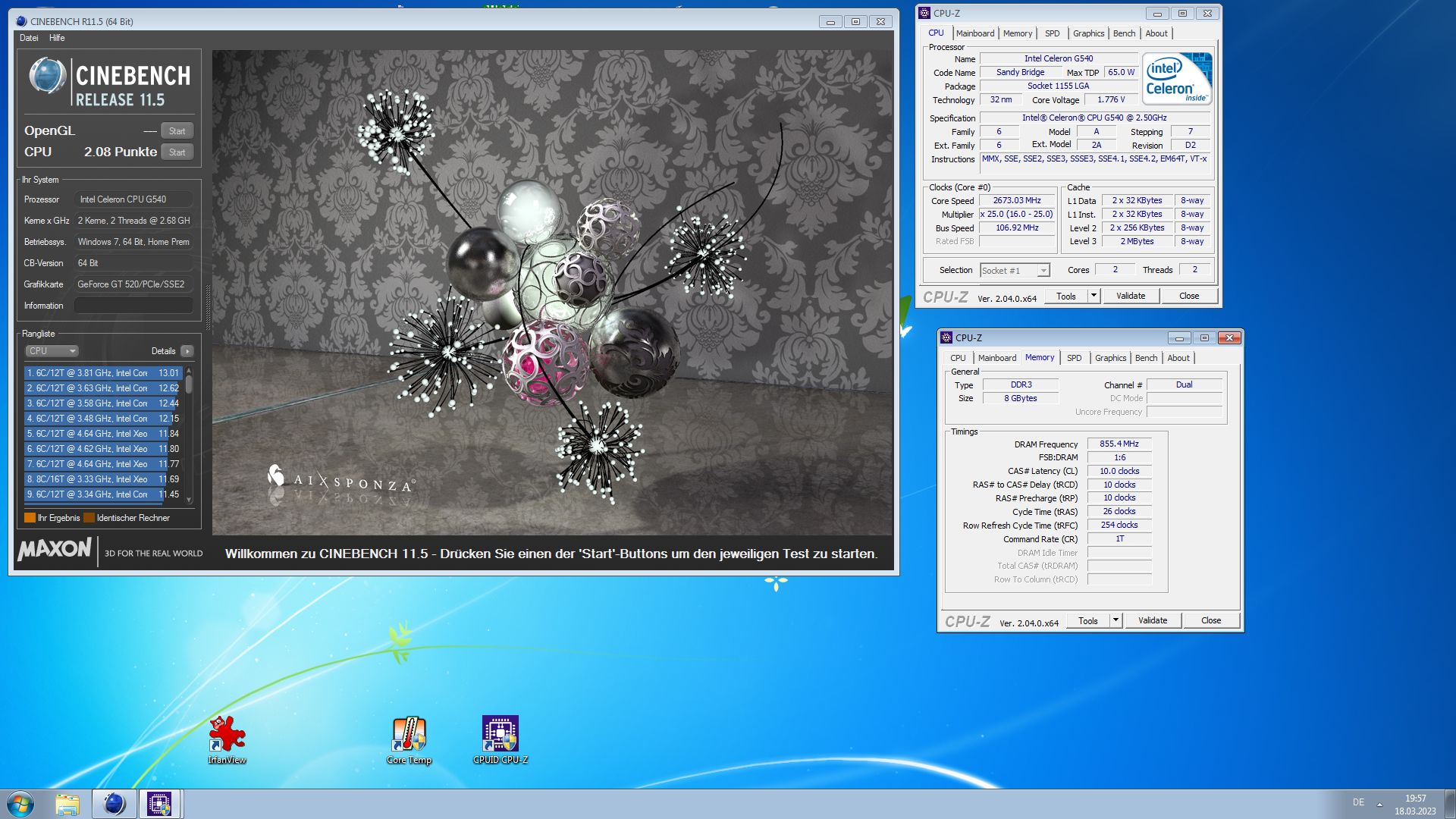Select ranking entry 9 scoring 11.45

(x=103, y=494)
